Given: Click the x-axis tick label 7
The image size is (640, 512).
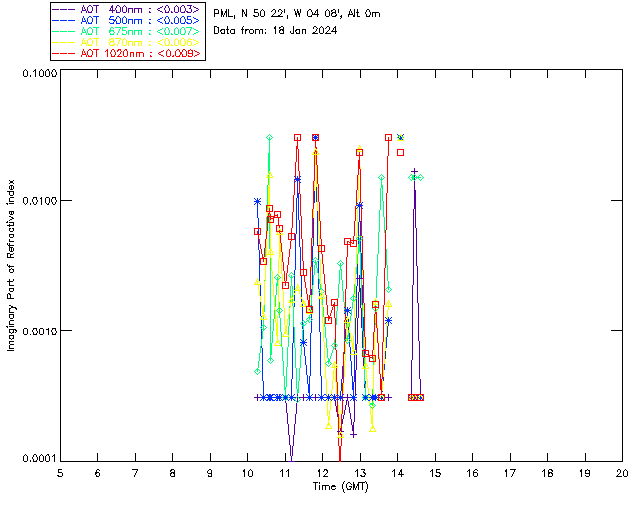Looking at the screenshot, I should (135, 473).
